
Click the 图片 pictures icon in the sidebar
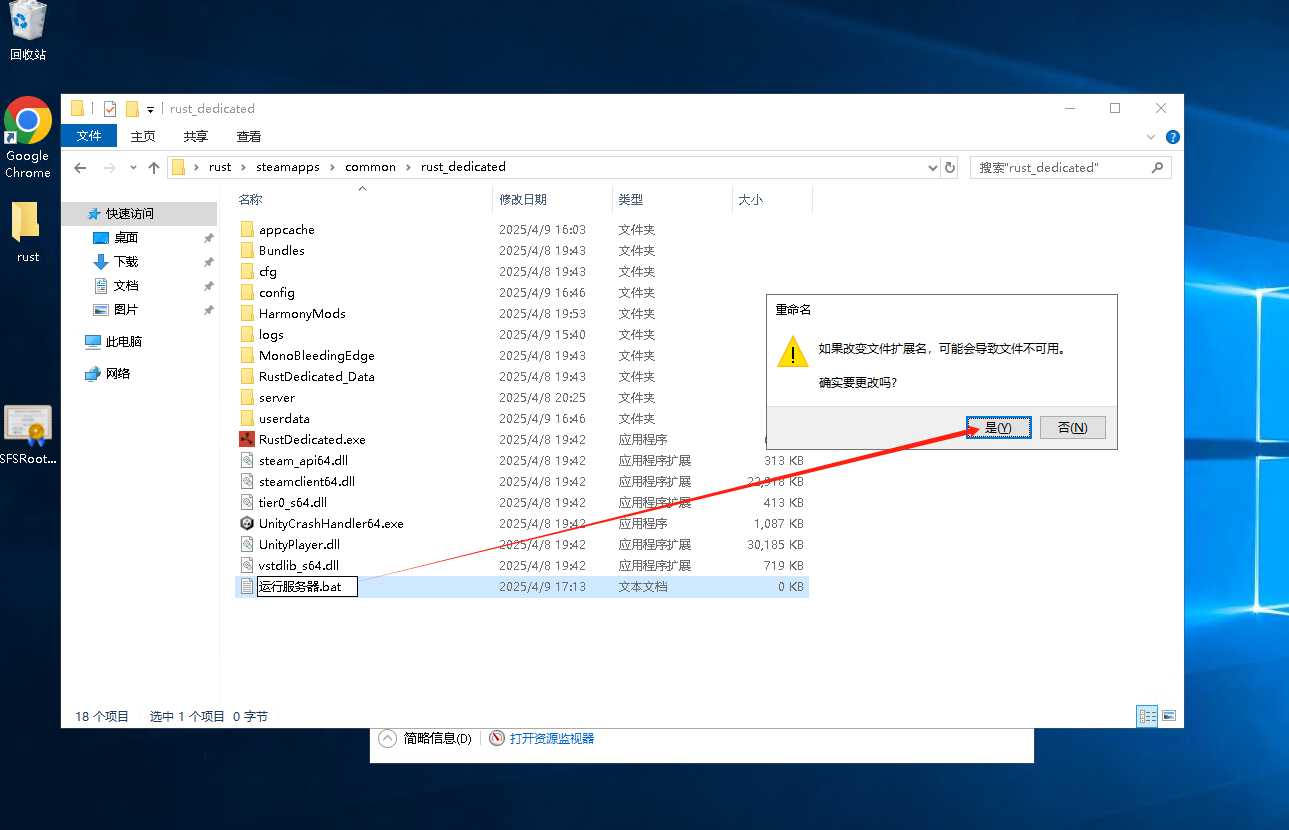(101, 309)
